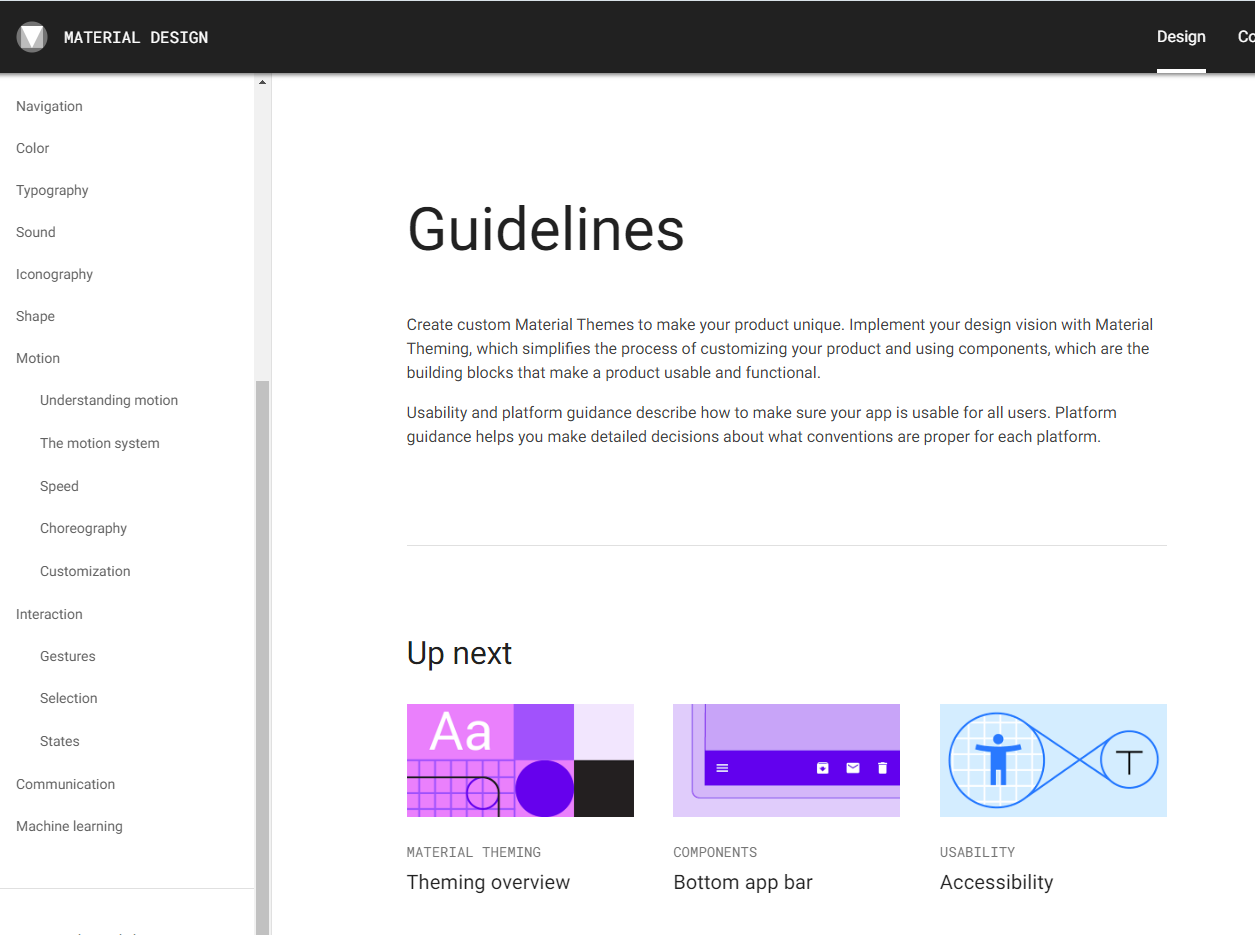
Task: Click the USABILITY category label
Action: point(977,852)
